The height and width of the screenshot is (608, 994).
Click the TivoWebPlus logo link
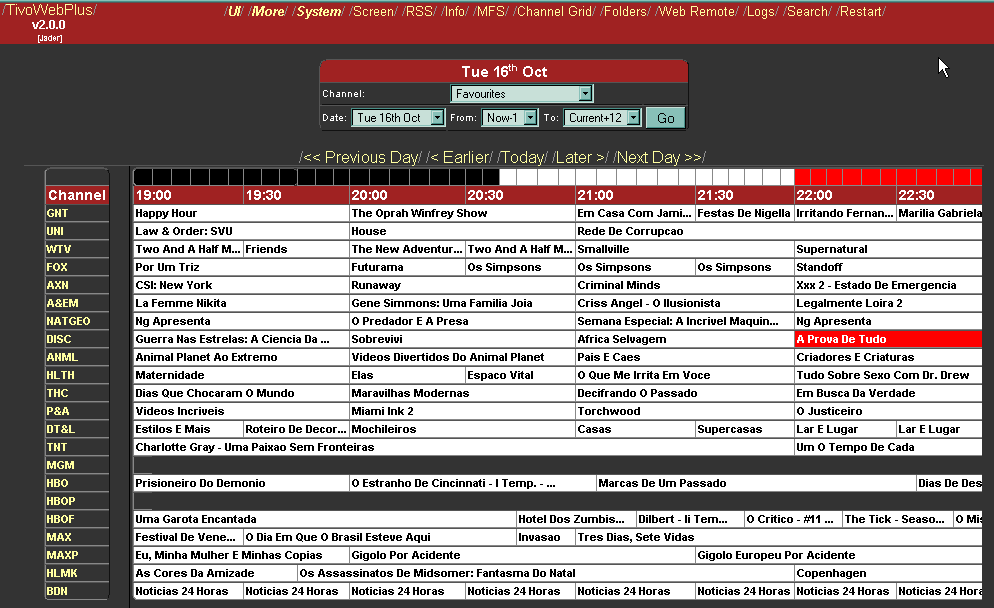coord(49,10)
